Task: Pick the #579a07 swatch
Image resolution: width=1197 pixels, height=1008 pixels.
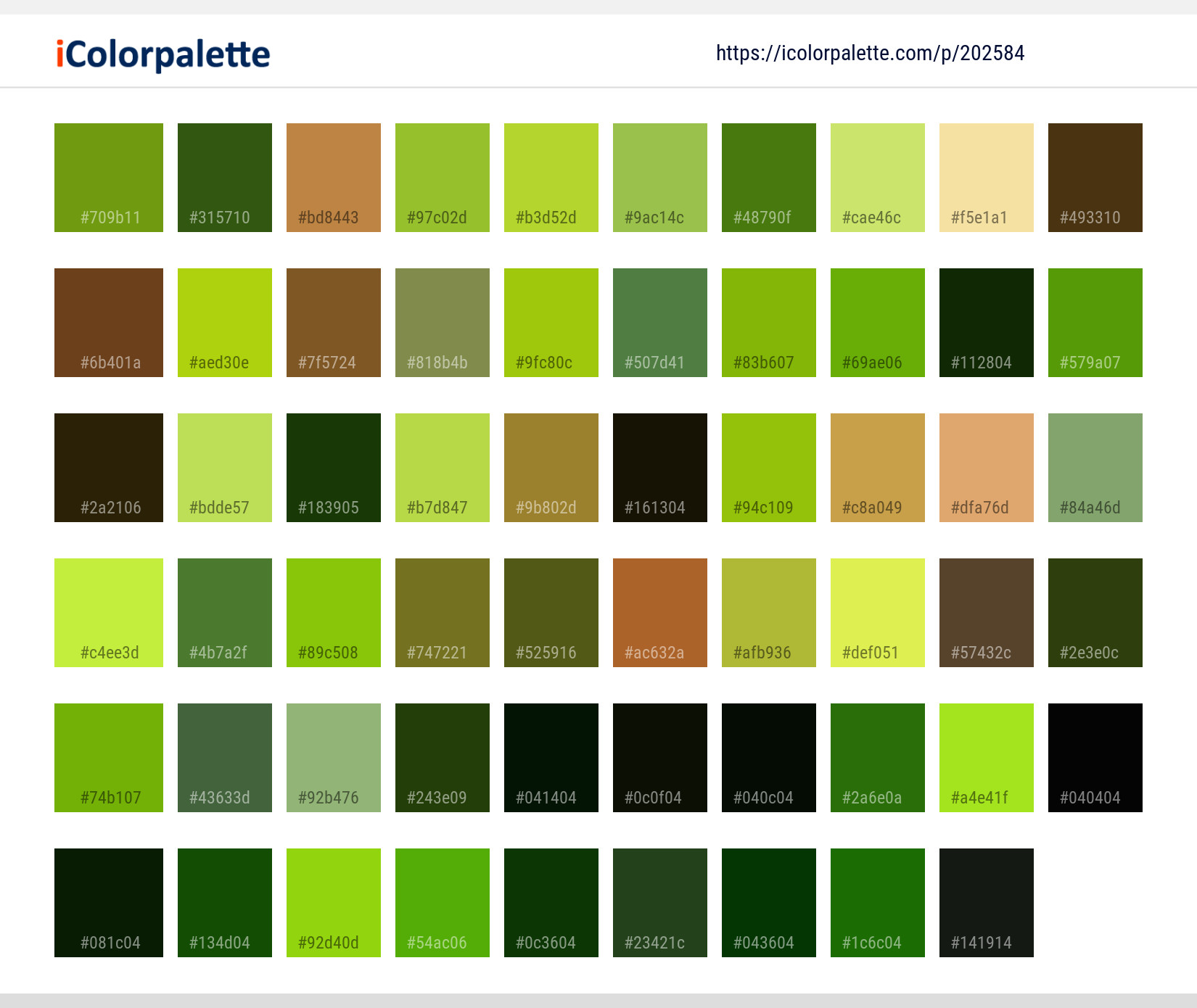Action: coord(1095,323)
